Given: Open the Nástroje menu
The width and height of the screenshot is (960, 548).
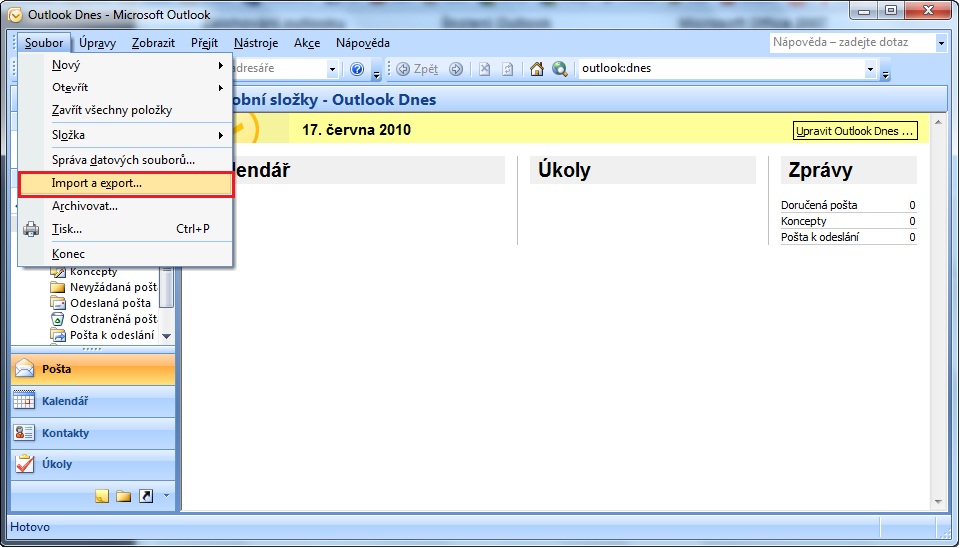Looking at the screenshot, I should [x=256, y=43].
